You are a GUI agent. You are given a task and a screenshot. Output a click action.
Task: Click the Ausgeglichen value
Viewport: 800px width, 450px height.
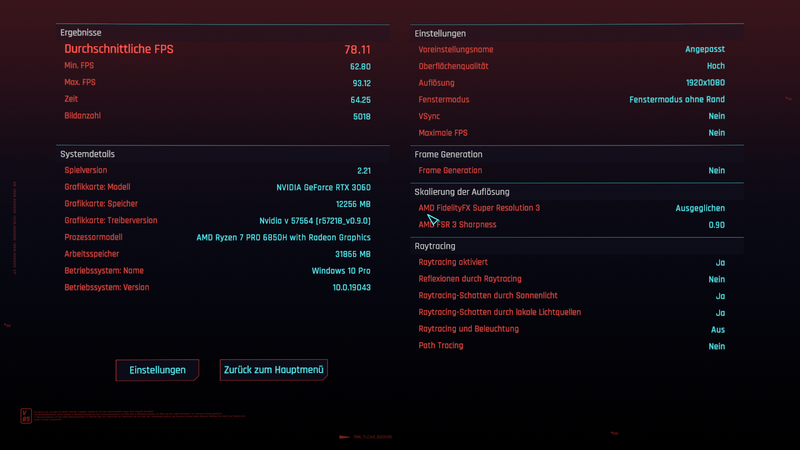[x=700, y=208]
